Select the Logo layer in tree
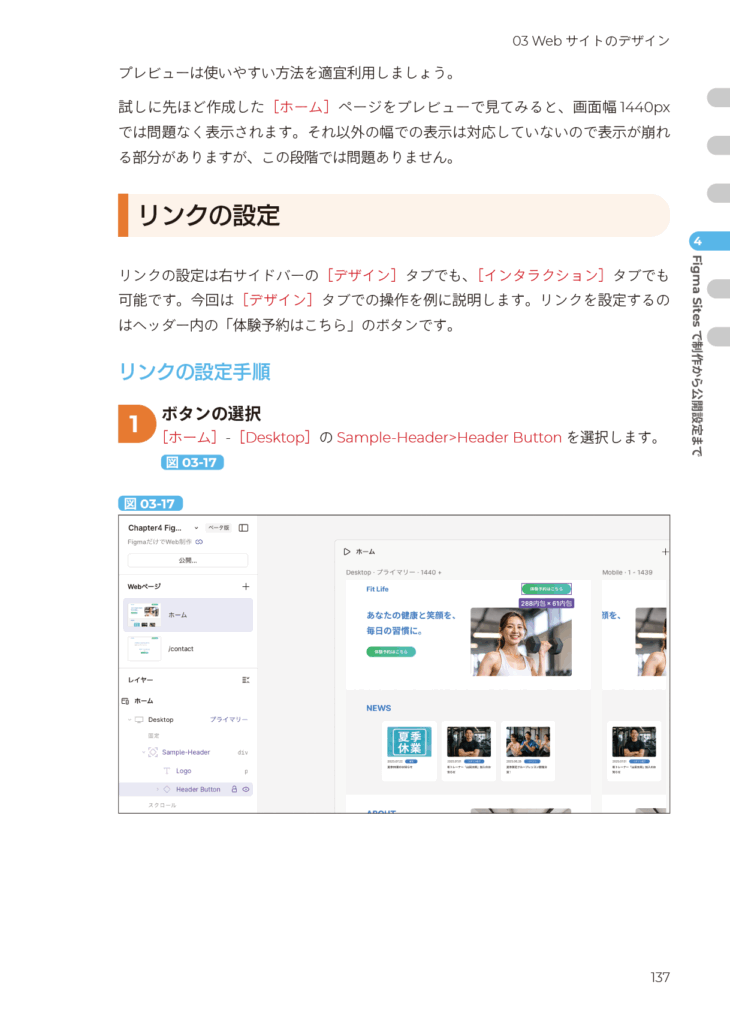 pos(184,771)
